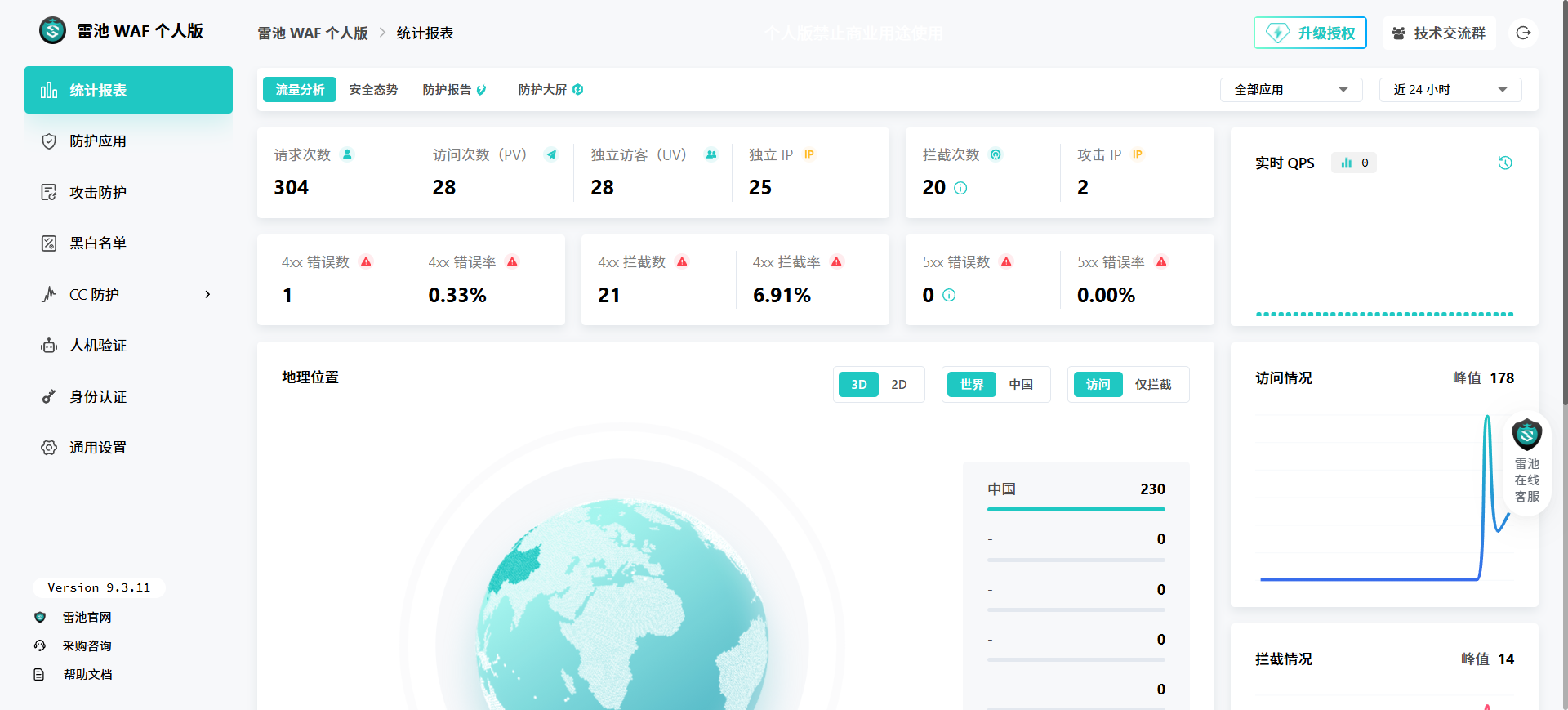Switch the map to 3D view

click(858, 384)
